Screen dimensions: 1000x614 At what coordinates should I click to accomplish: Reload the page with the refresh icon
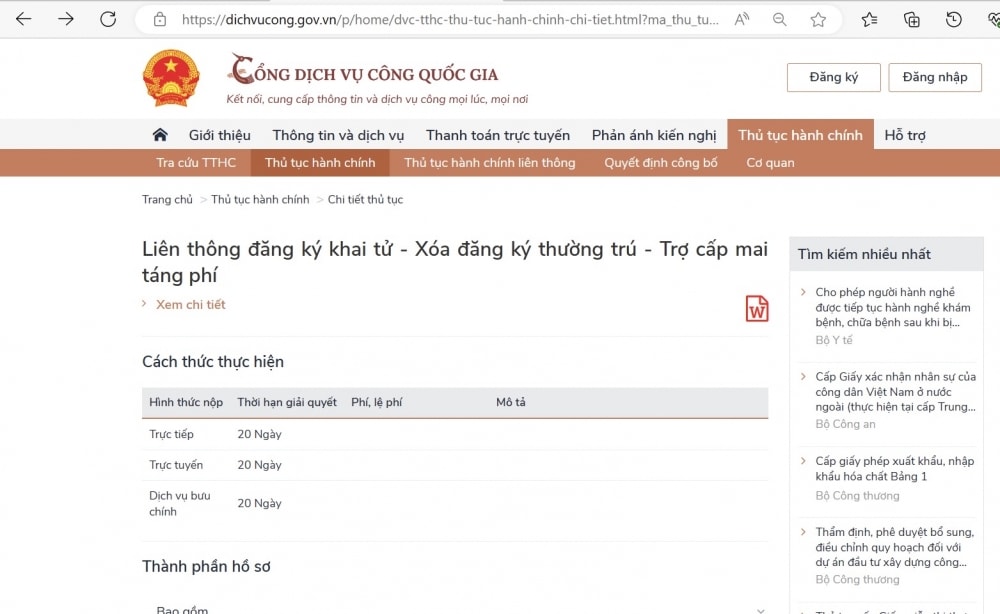click(108, 19)
